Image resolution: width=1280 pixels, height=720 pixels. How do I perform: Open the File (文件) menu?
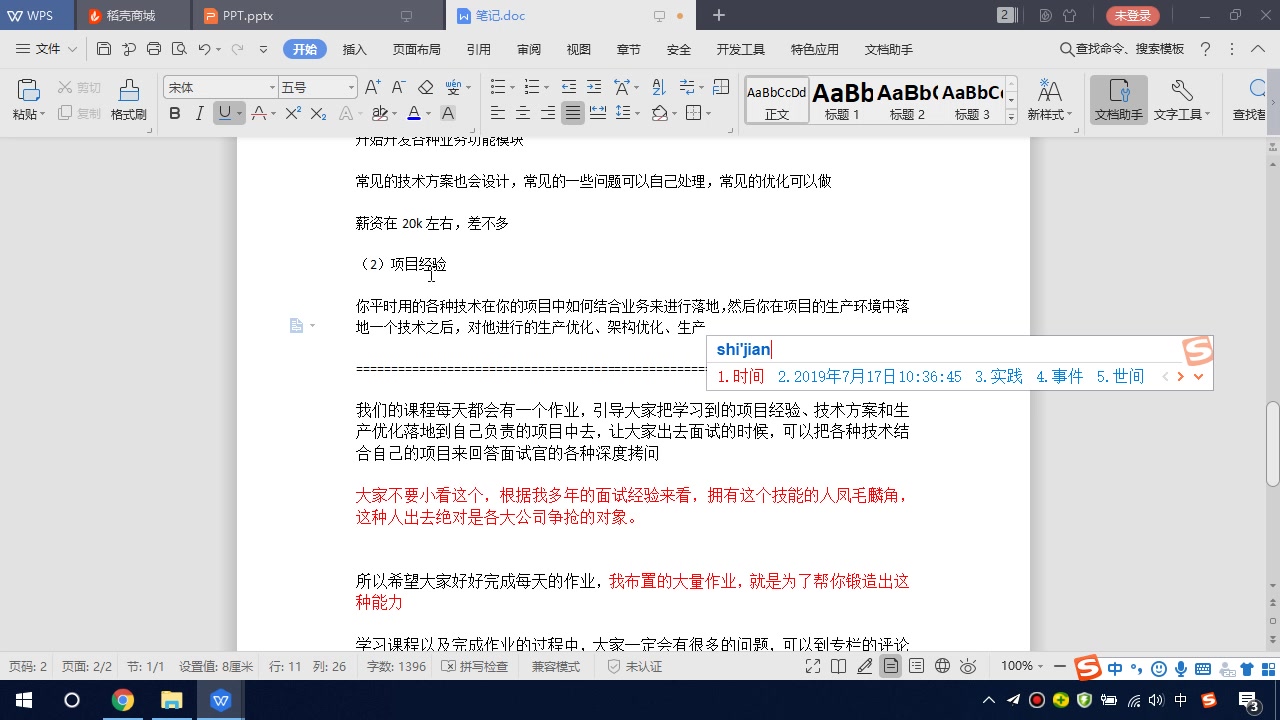(x=47, y=49)
